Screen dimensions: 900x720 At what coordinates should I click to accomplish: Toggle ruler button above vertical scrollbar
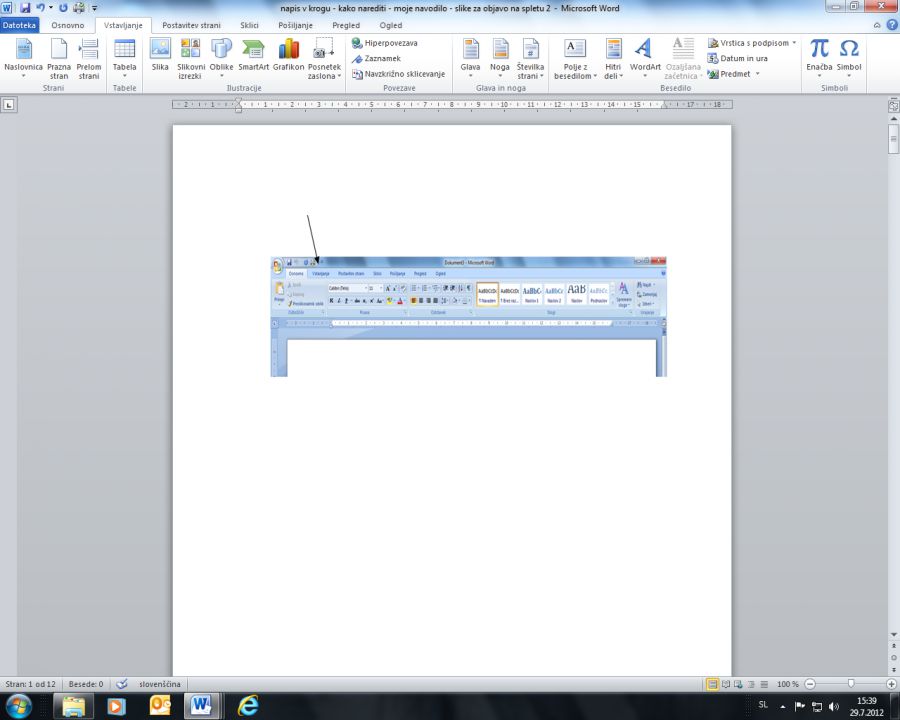point(894,105)
